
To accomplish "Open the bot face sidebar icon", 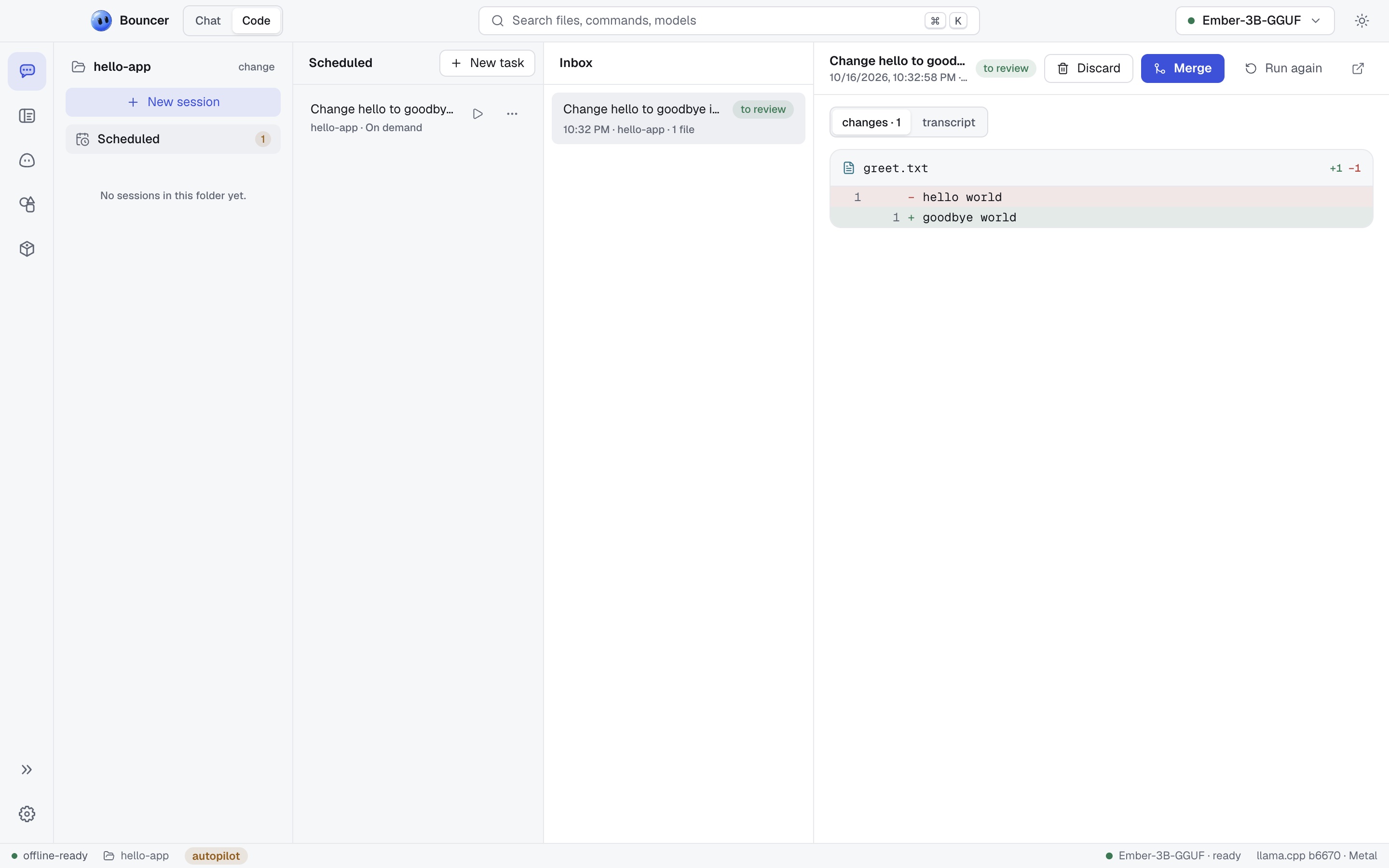I will click(x=27, y=160).
